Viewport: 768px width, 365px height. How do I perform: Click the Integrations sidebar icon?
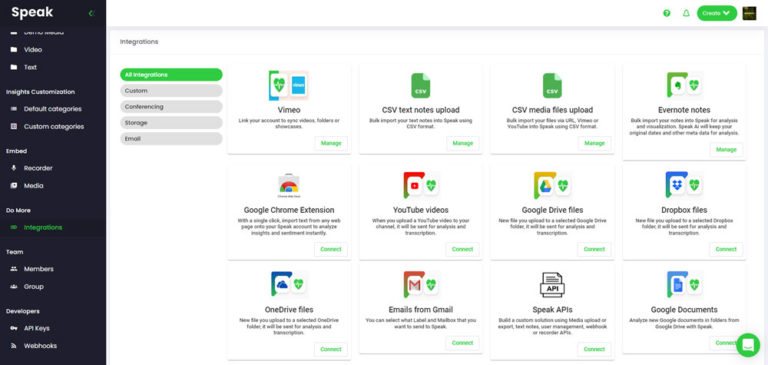[14, 227]
